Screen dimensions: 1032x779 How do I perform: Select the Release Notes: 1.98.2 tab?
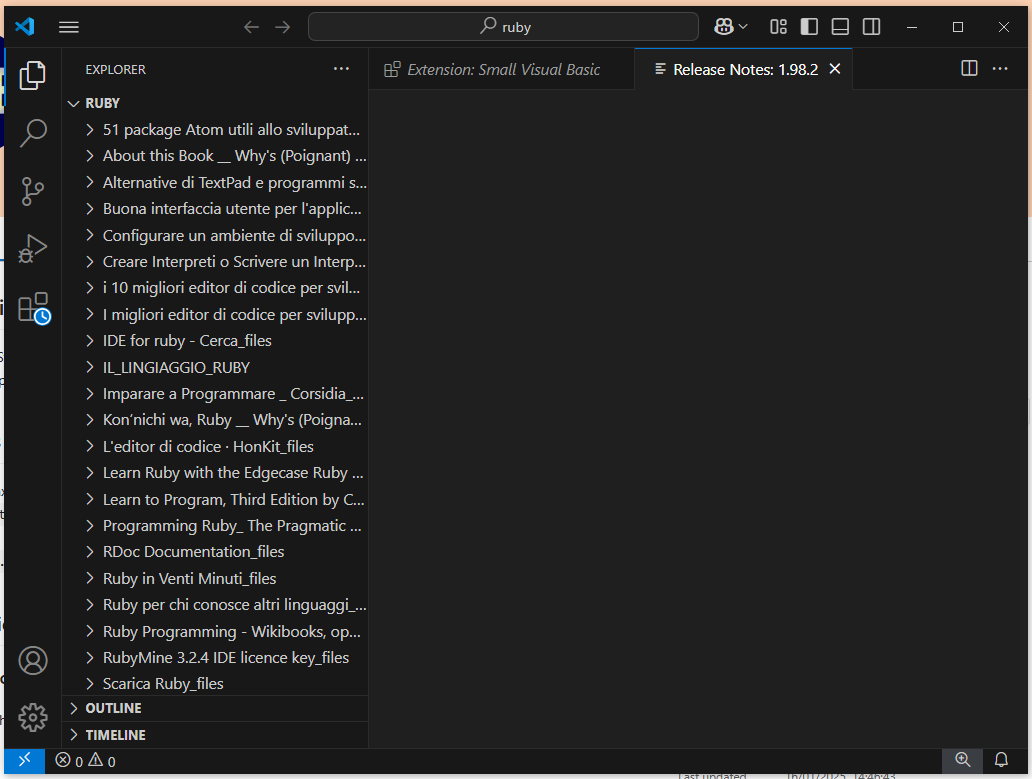(745, 69)
